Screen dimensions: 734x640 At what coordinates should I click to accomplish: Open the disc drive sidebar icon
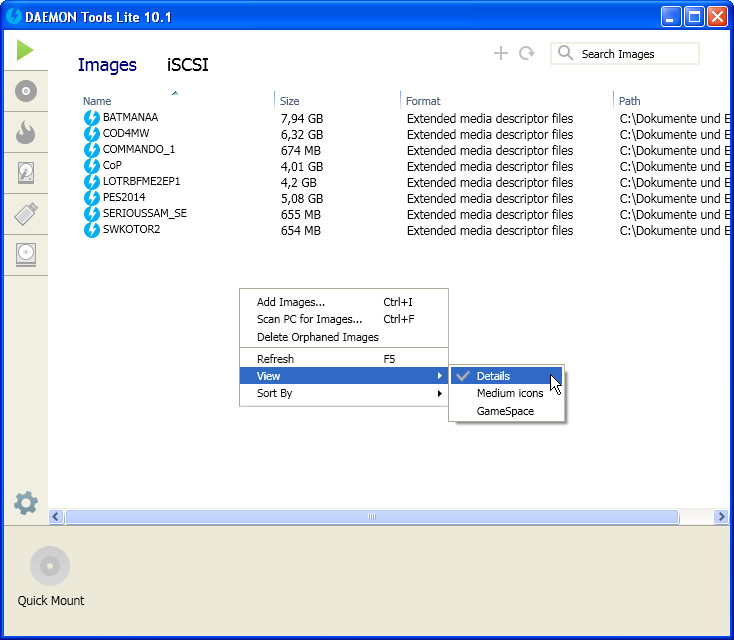(x=26, y=254)
